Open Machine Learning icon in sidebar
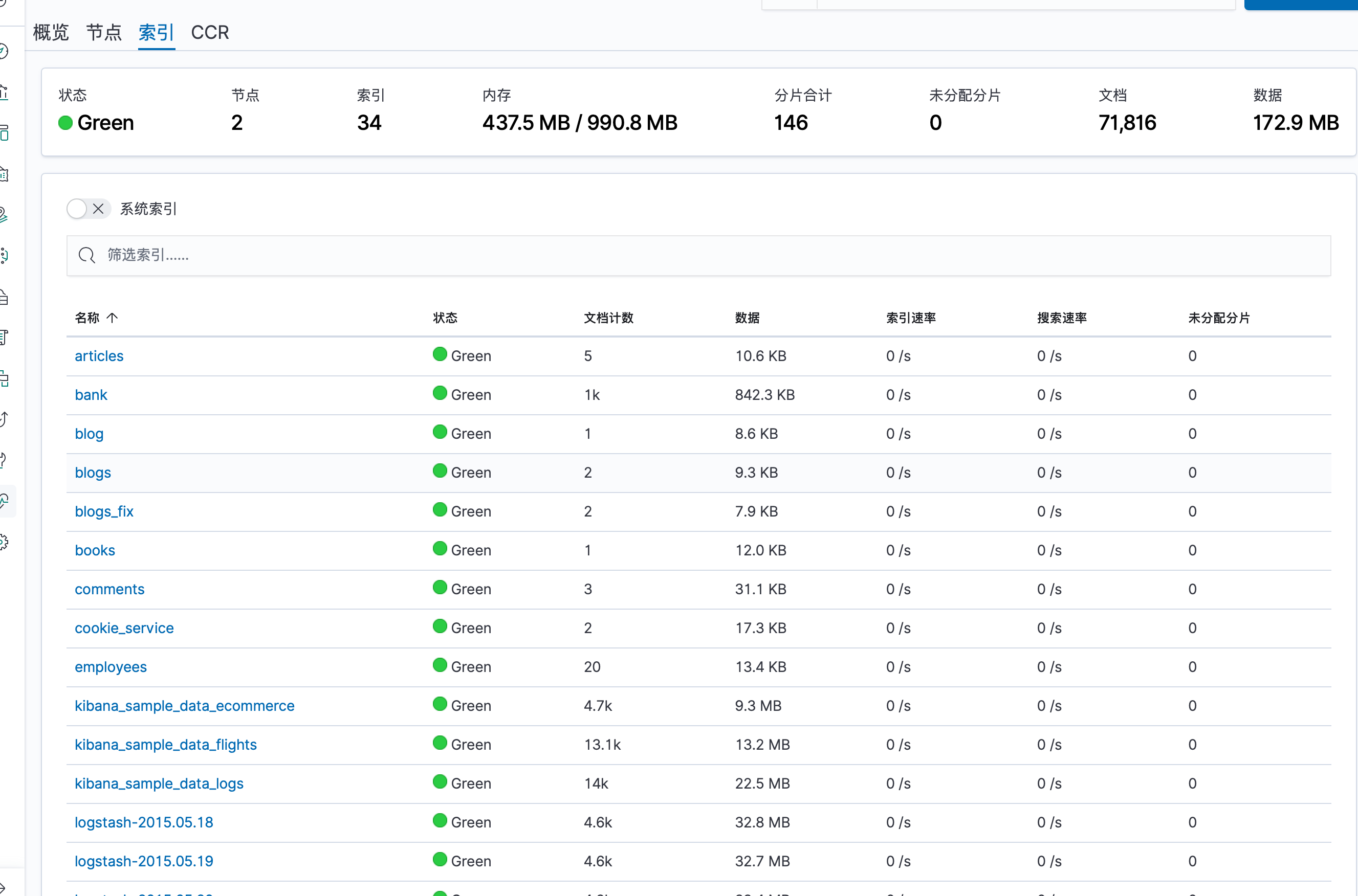This screenshot has height=896, width=1358. click(4, 255)
